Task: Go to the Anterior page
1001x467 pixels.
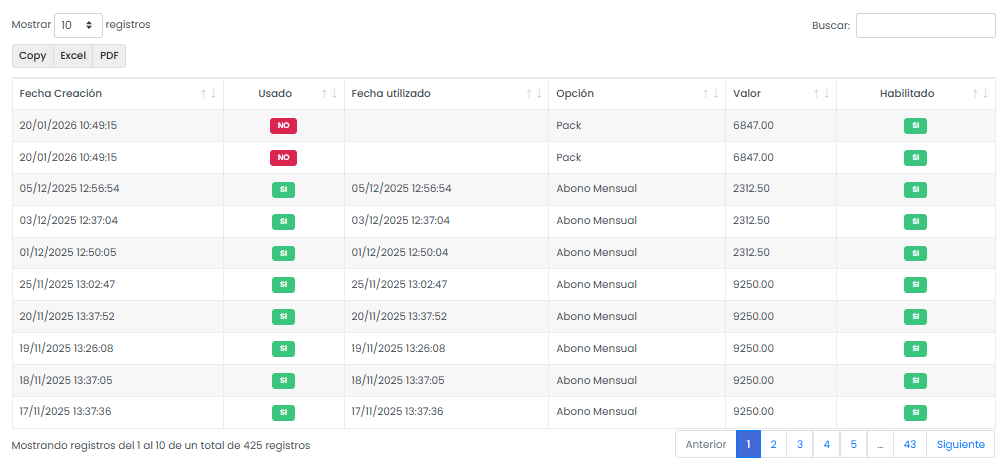Action: [705, 445]
